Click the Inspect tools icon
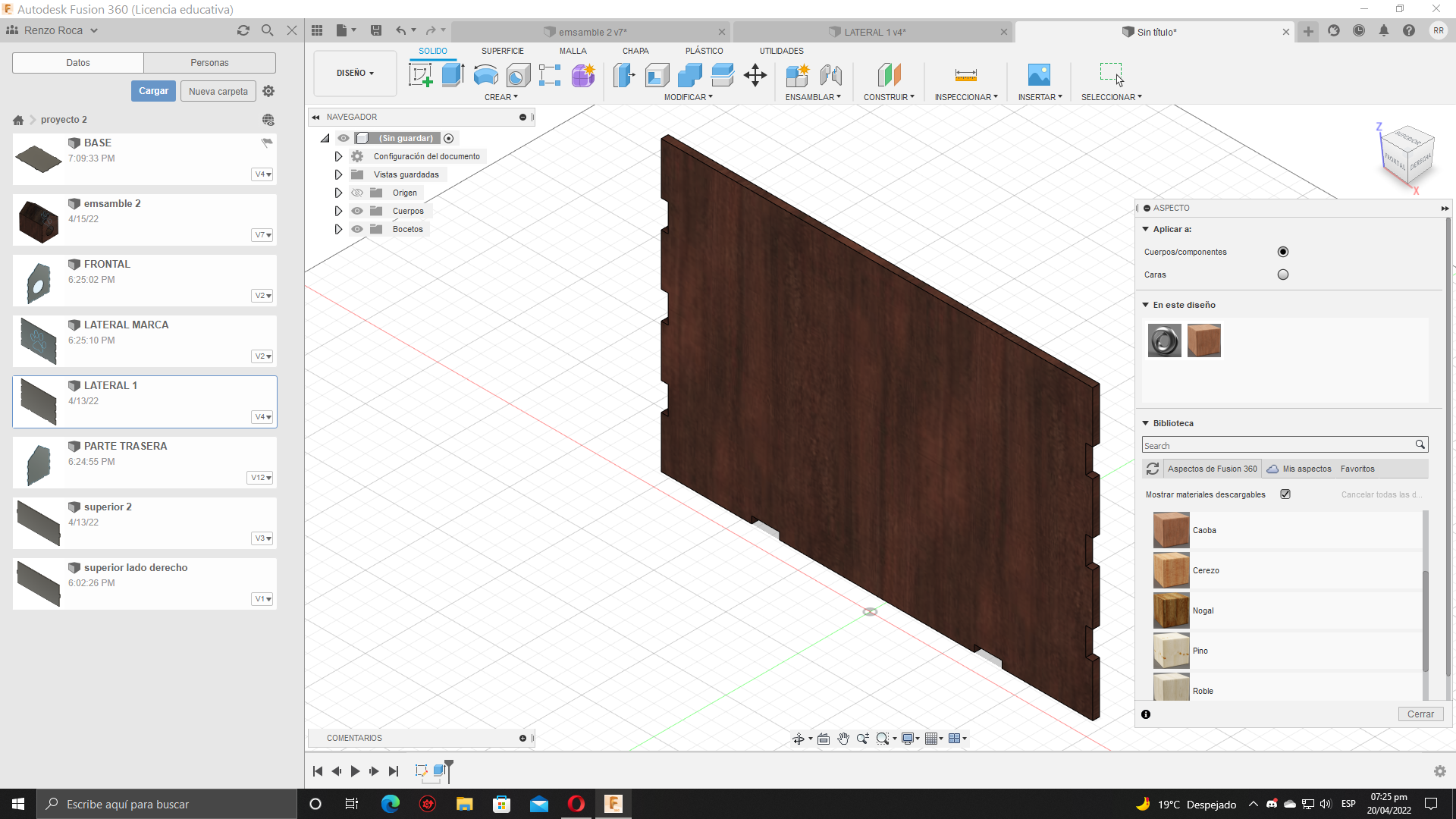Viewport: 1456px width, 819px height. click(x=965, y=75)
